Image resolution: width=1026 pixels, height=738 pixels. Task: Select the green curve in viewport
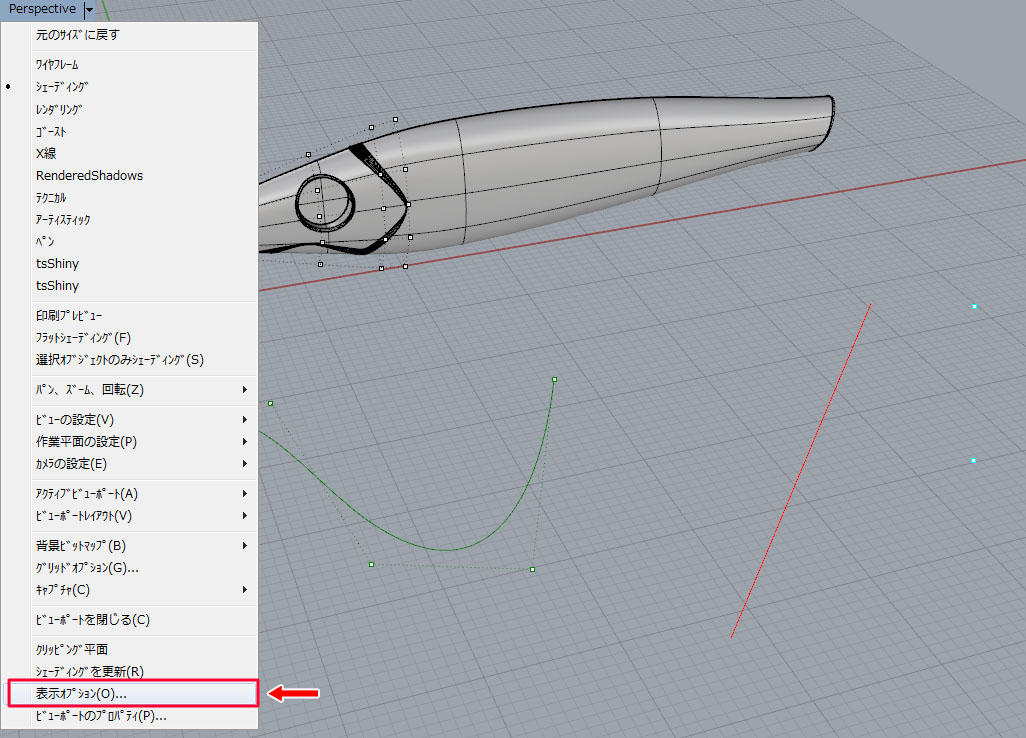pos(447,550)
